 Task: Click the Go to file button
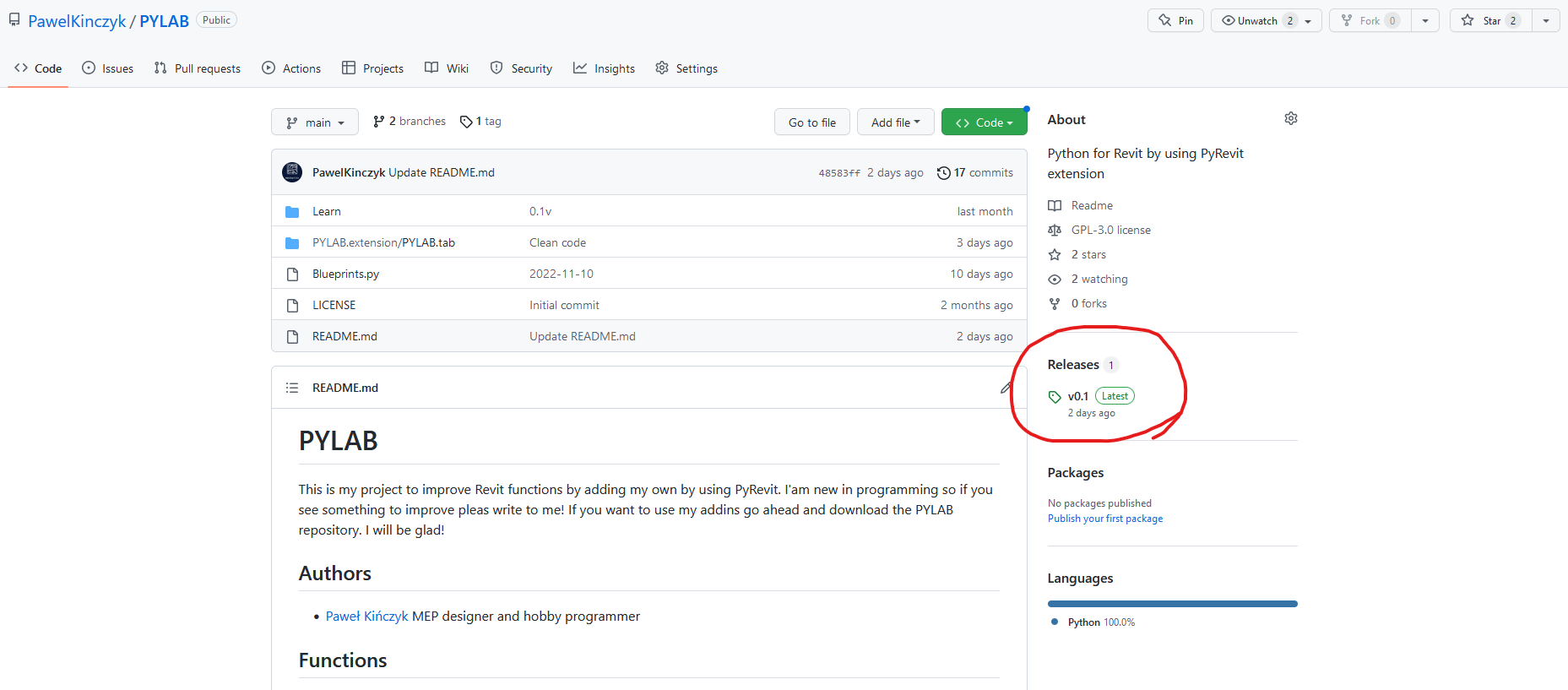click(812, 122)
